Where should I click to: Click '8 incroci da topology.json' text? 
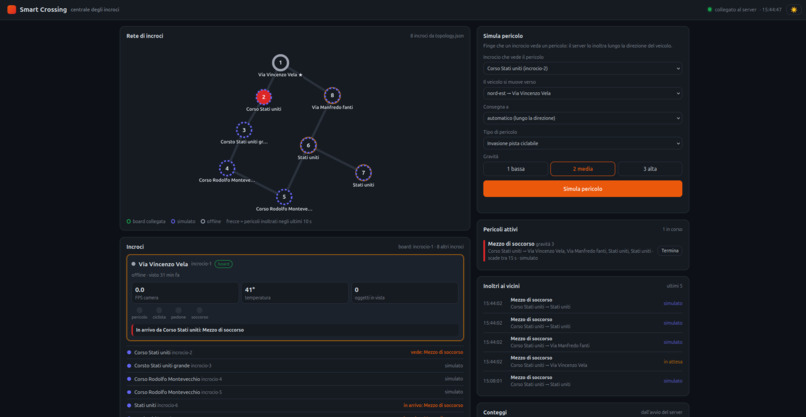(x=437, y=36)
